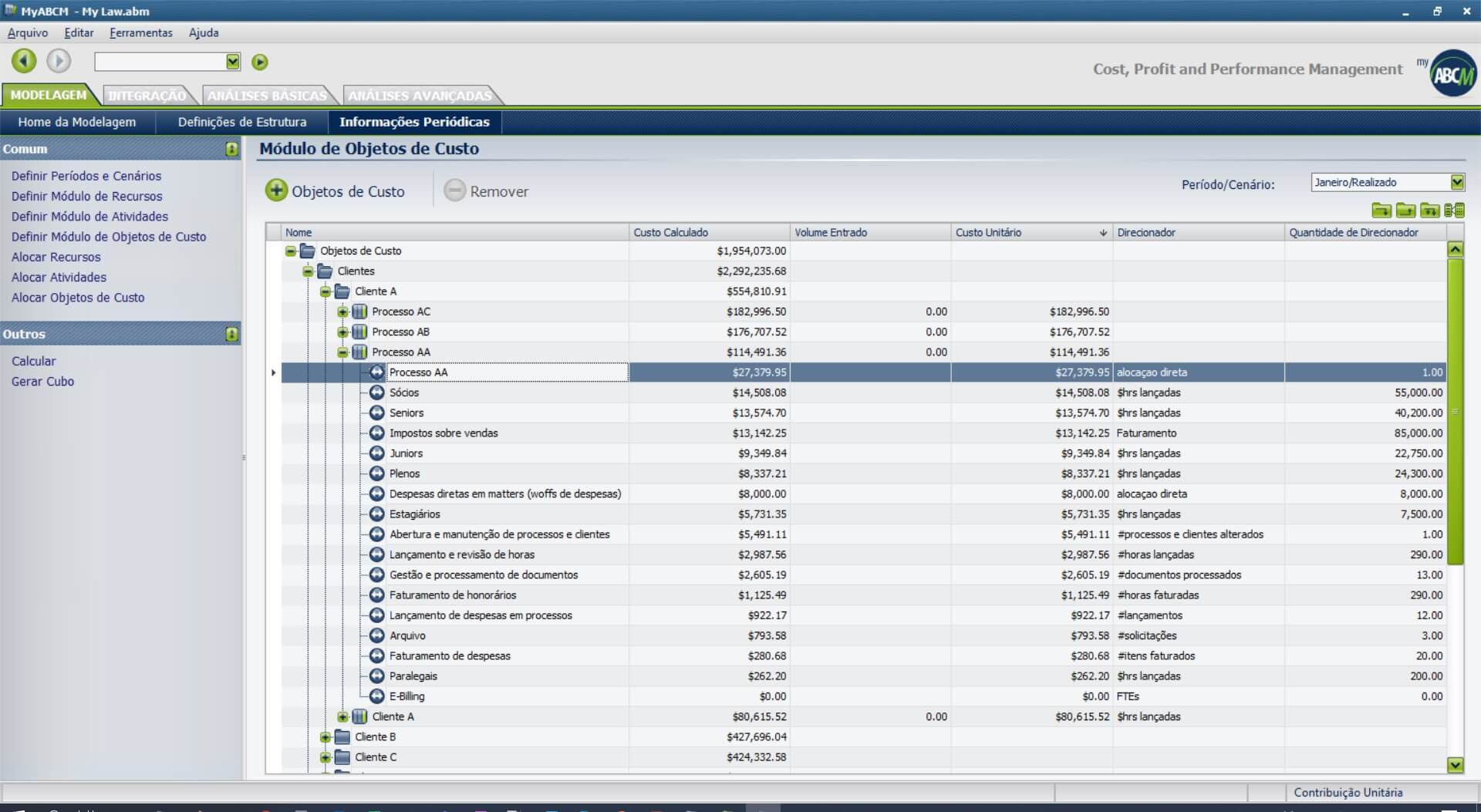The image size is (1481, 812).
Task: Click the arrow icon beside Seniors
Action: click(x=376, y=413)
